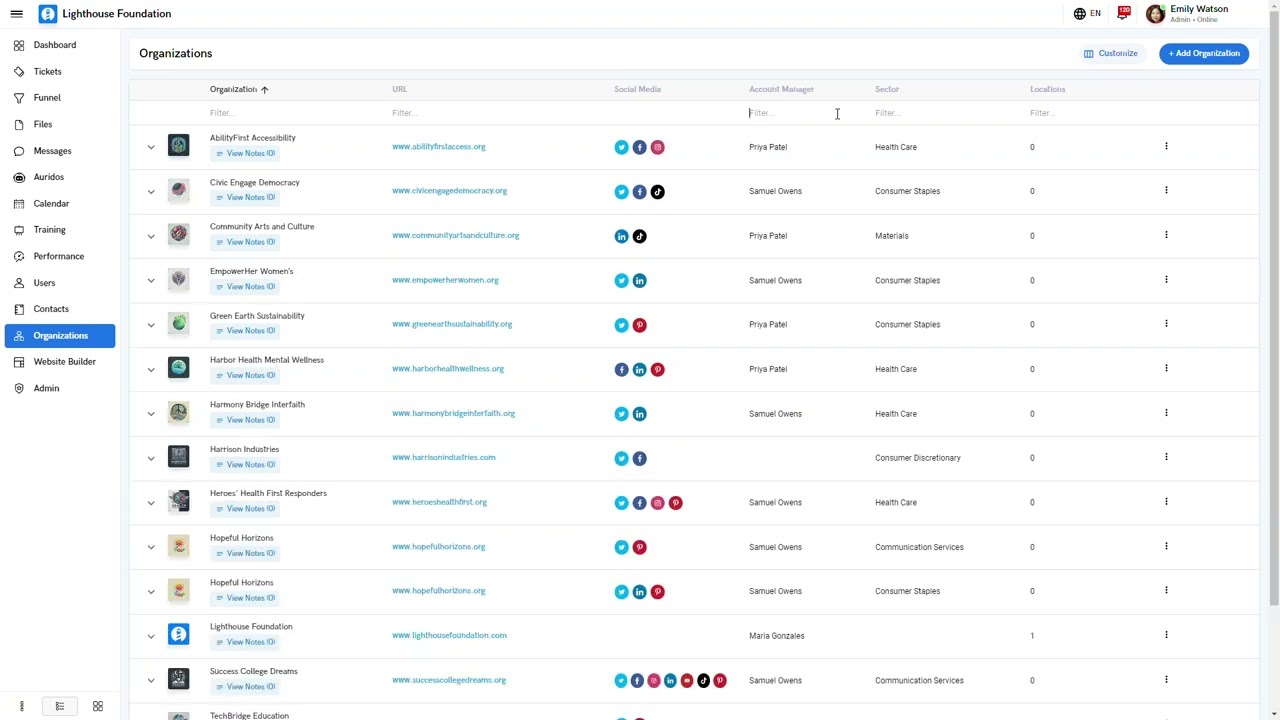
Task: Open Civic Engage Democracy TikTok icon
Action: pyautogui.click(x=657, y=192)
